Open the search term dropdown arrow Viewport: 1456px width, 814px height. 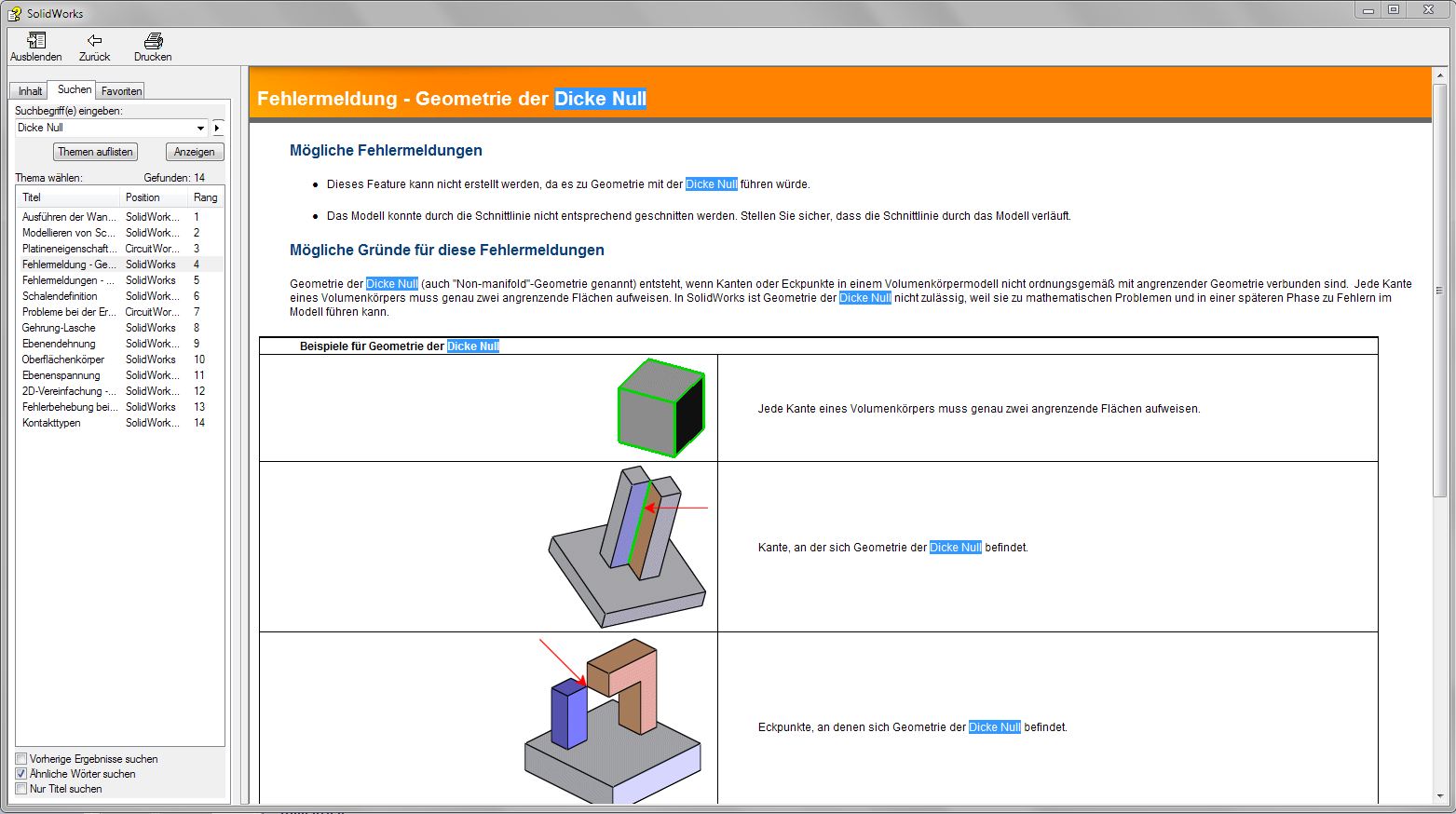click(x=200, y=128)
